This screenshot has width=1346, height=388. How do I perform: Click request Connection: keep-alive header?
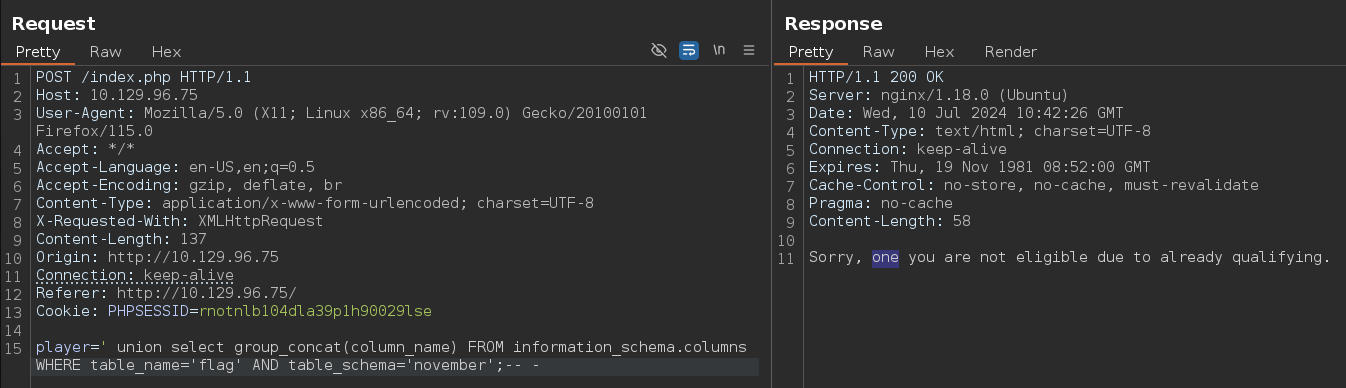pos(135,275)
